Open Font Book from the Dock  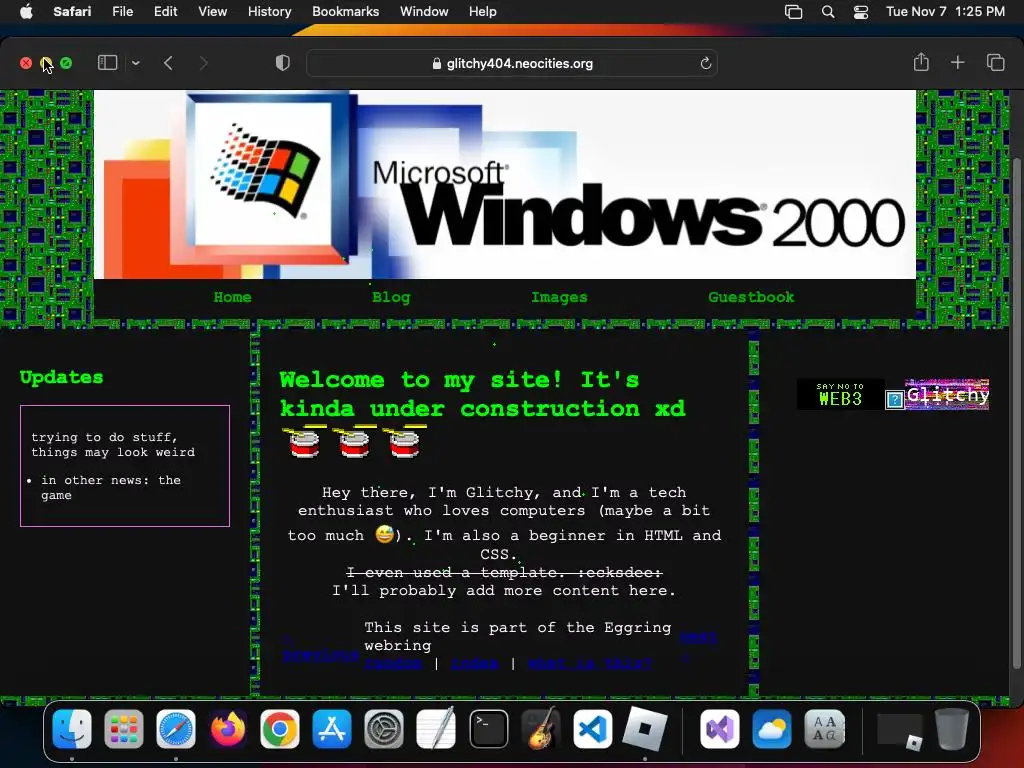click(x=824, y=729)
